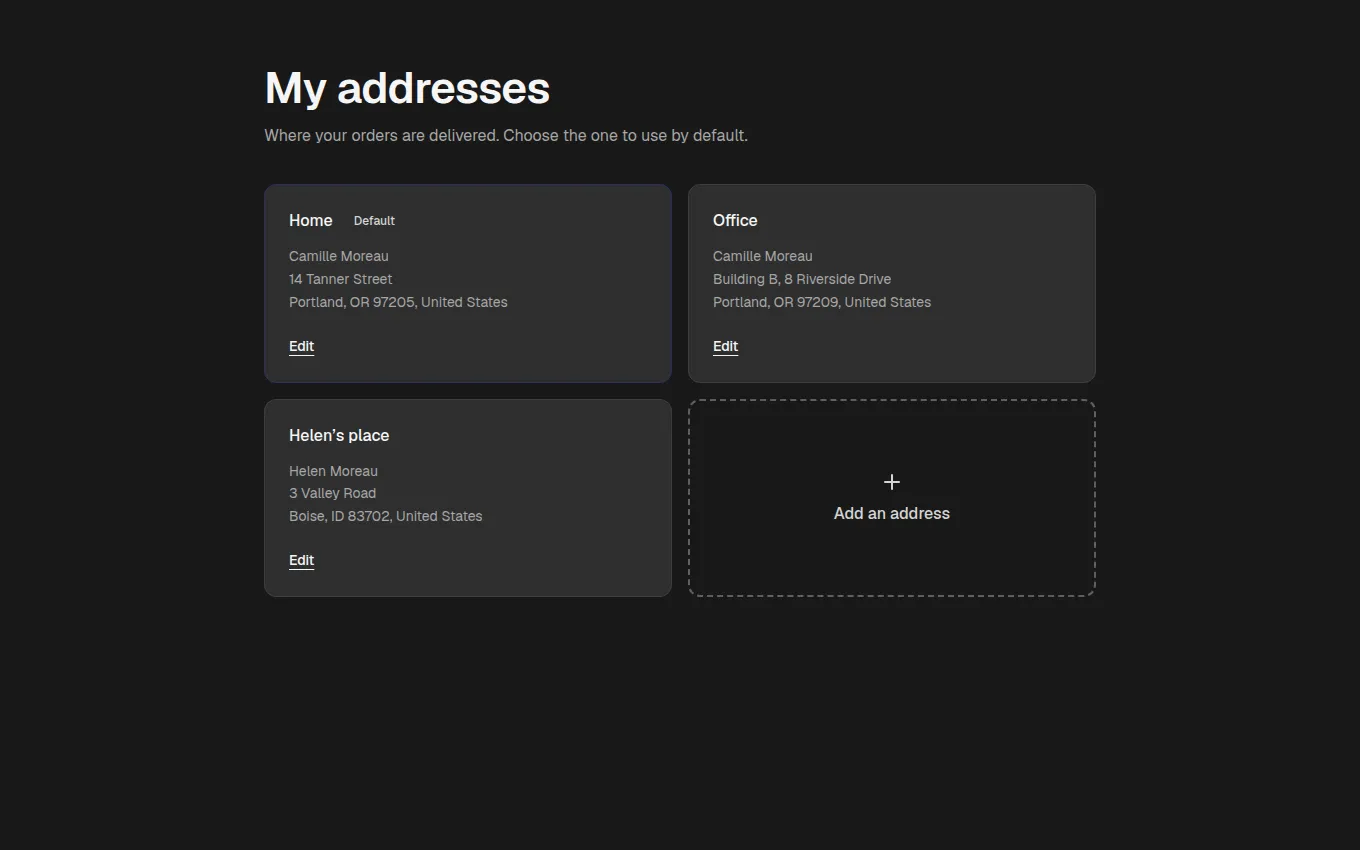Click Portland, OR 97205 address line
The width and height of the screenshot is (1360, 850).
(x=398, y=302)
